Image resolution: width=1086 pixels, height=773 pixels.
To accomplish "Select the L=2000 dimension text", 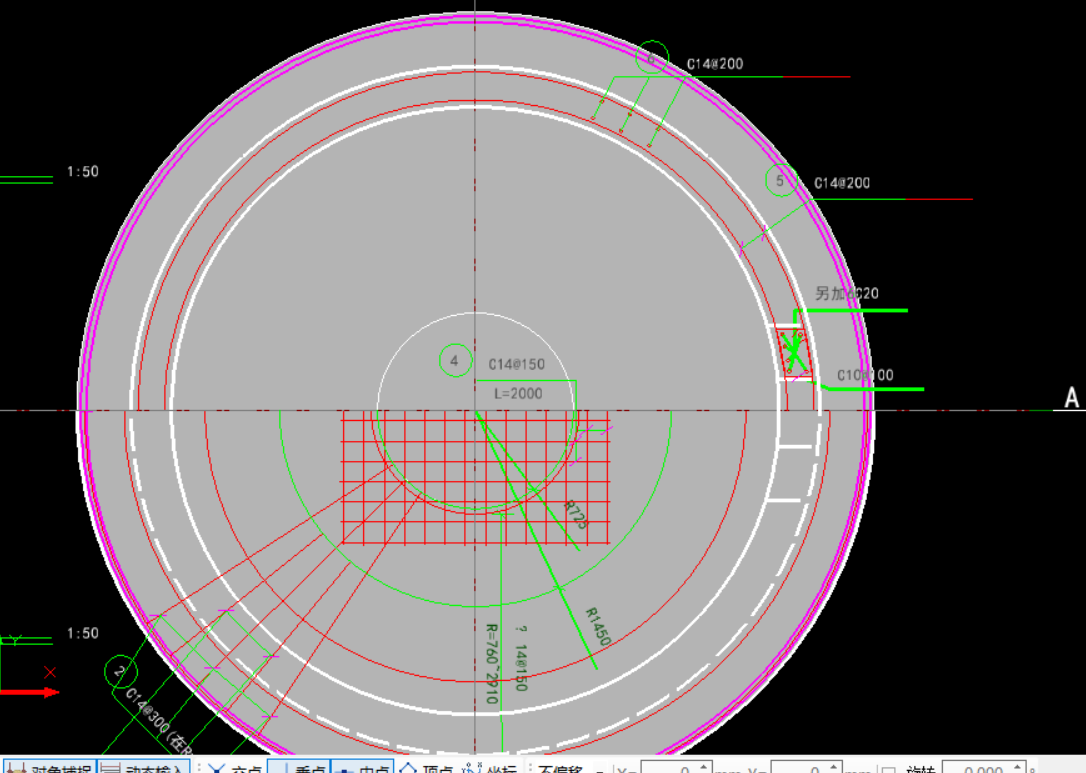I will 518,393.
